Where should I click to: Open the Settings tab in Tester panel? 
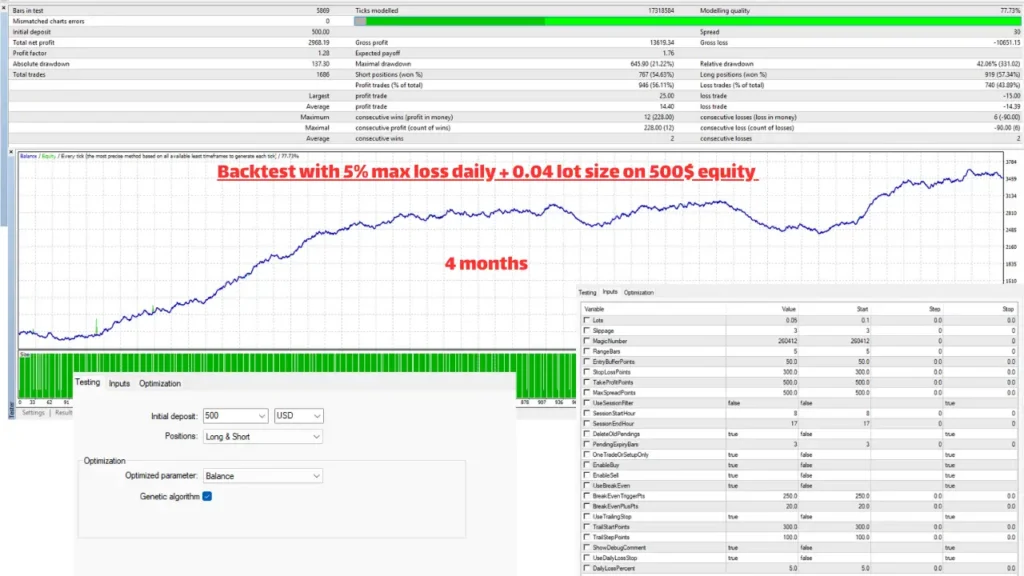click(33, 412)
